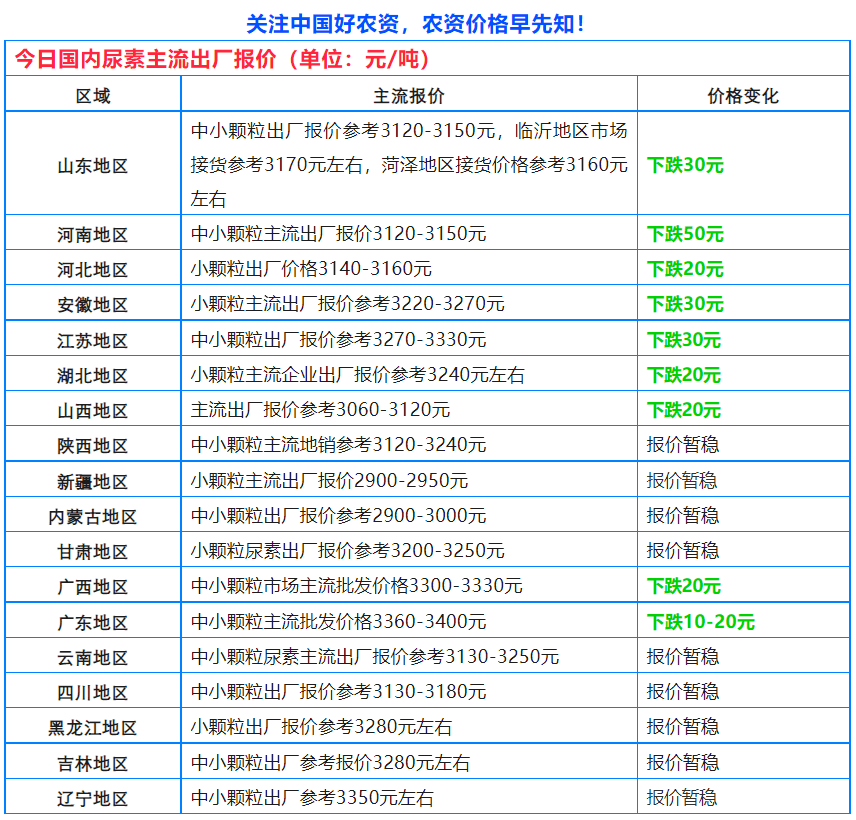Select the 云南地区 region cell
The image size is (856, 820).
click(93, 657)
